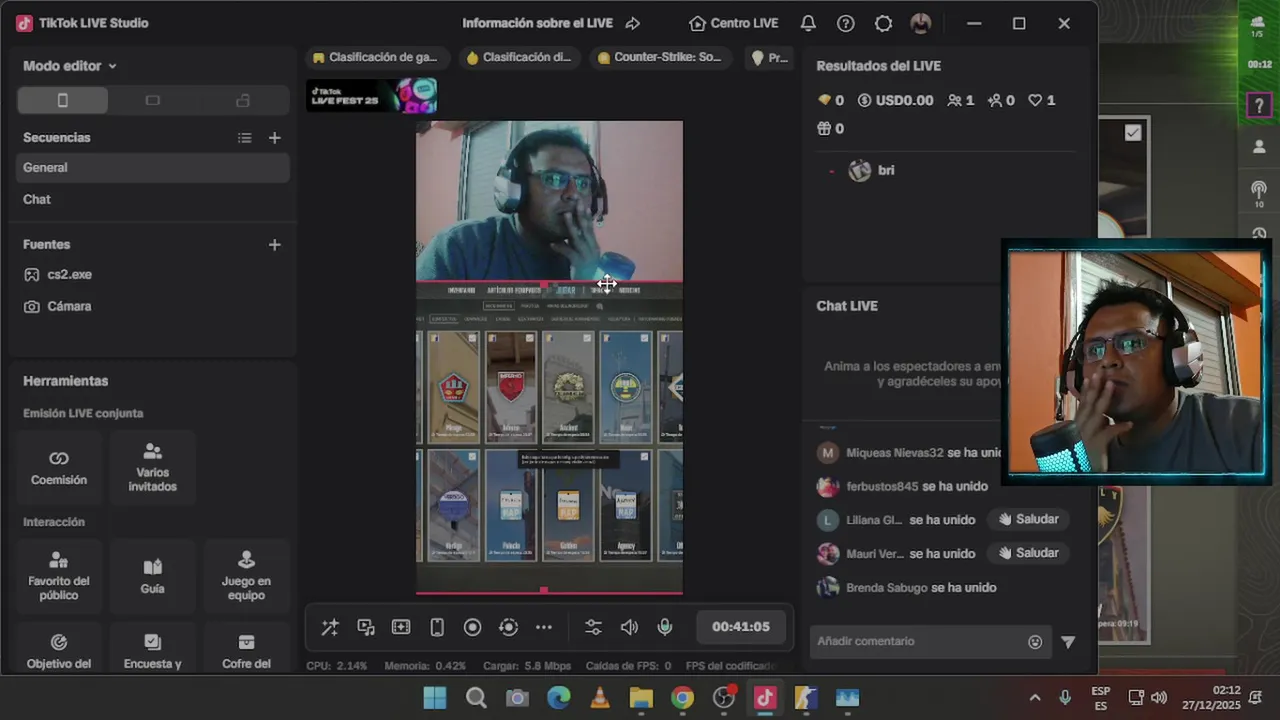The height and width of the screenshot is (720, 1280).
Task: Select the Chat sequence
Action: [153, 199]
